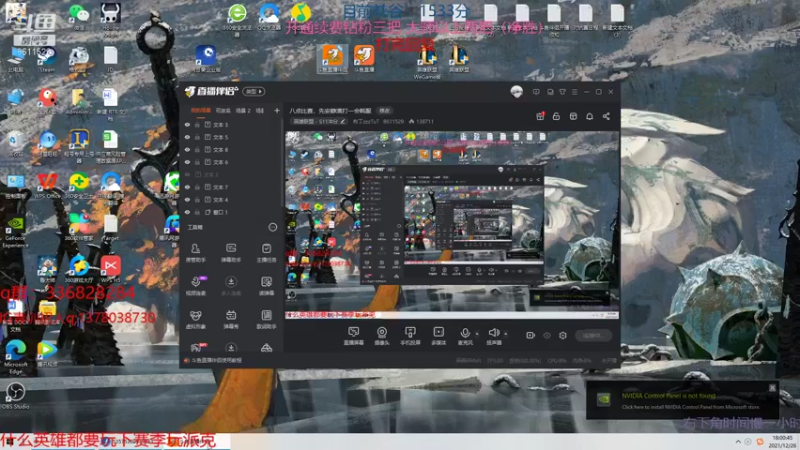Open the taskbar clock and date
800x450 pixels.
tap(782, 442)
